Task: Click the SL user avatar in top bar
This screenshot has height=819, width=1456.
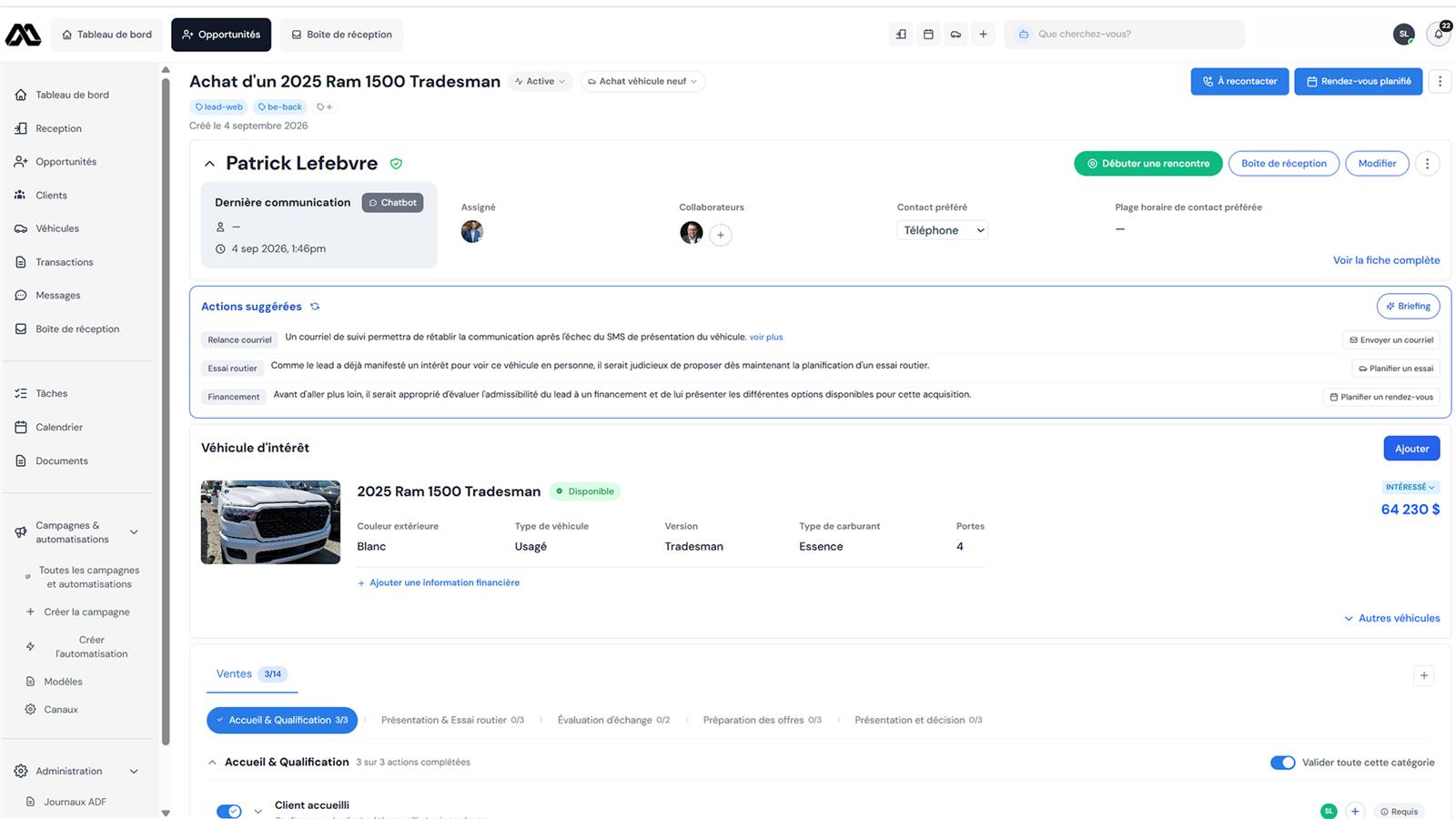Action: 1404,35
